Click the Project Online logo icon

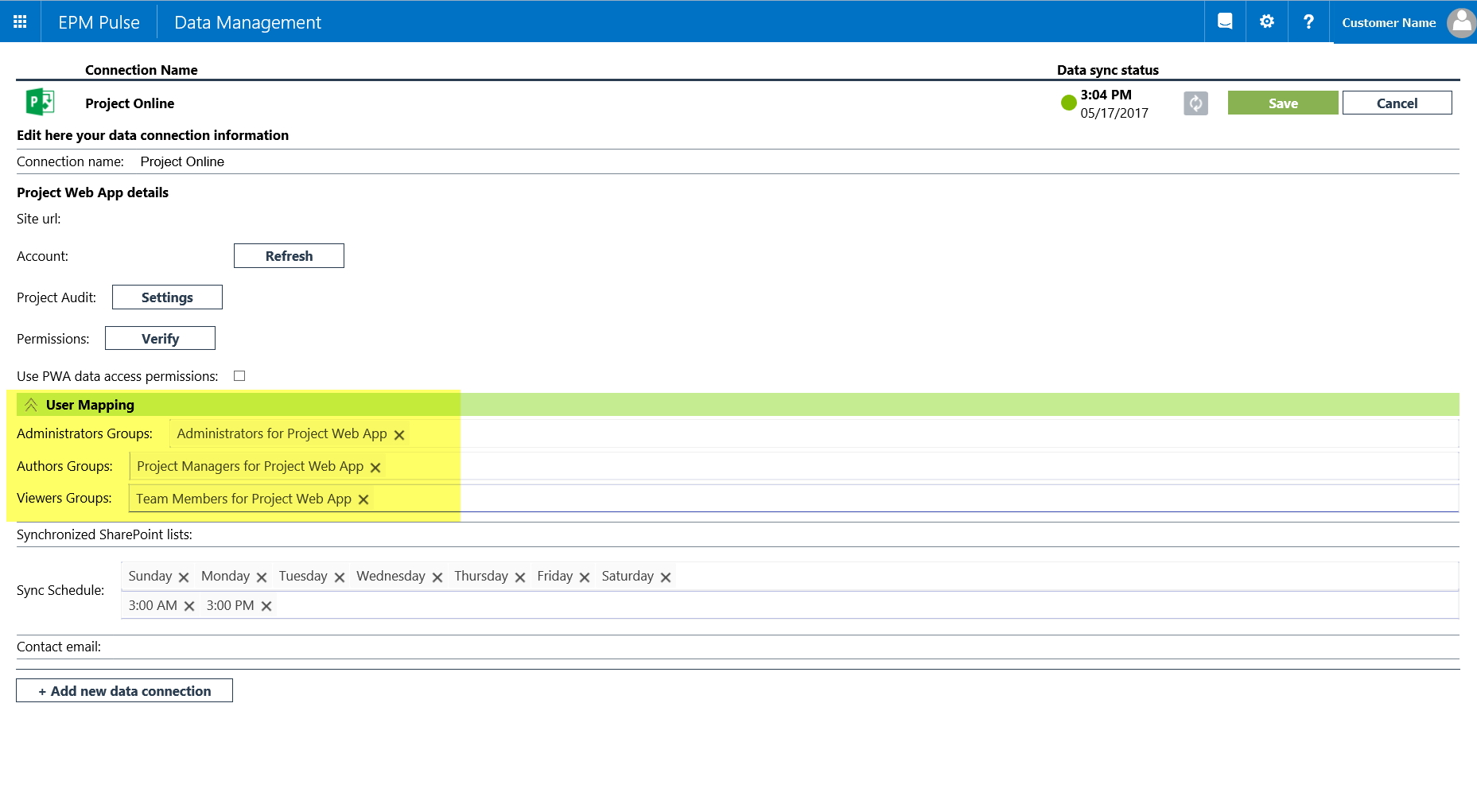40,103
